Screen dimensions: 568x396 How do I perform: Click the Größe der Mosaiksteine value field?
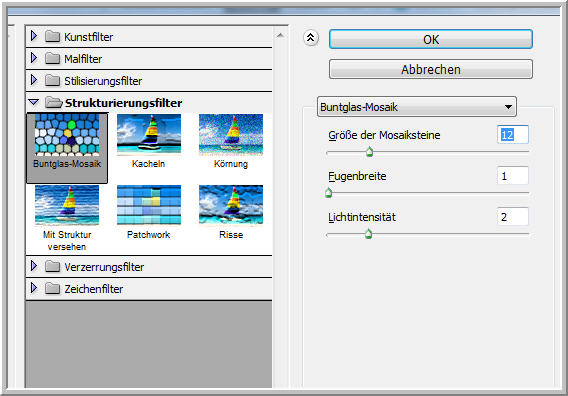tap(513, 135)
